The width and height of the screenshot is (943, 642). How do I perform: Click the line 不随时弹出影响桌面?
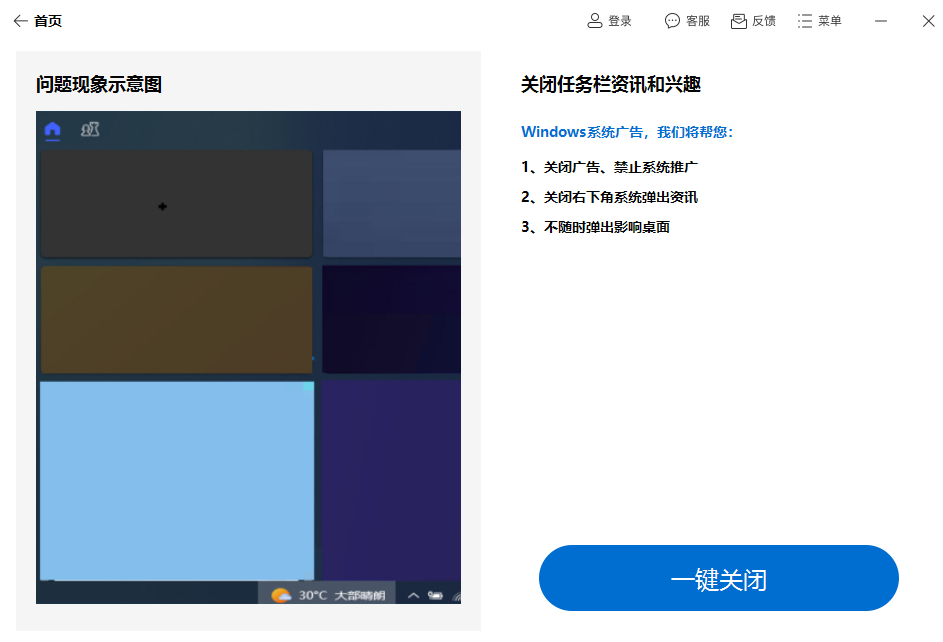pos(595,227)
